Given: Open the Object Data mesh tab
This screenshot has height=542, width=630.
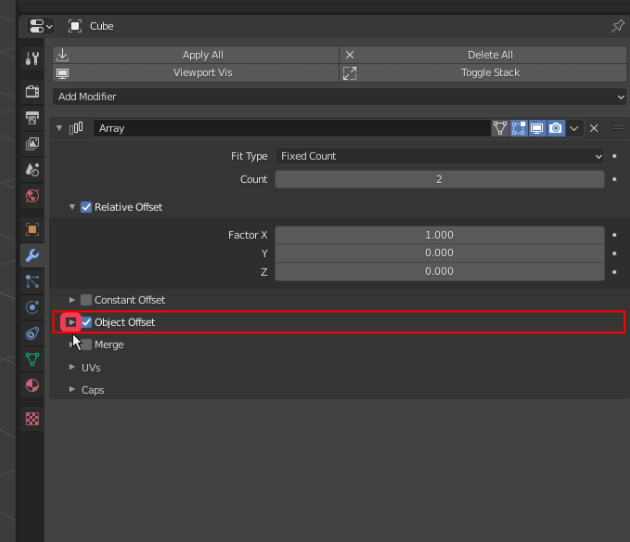Looking at the screenshot, I should [x=33, y=359].
